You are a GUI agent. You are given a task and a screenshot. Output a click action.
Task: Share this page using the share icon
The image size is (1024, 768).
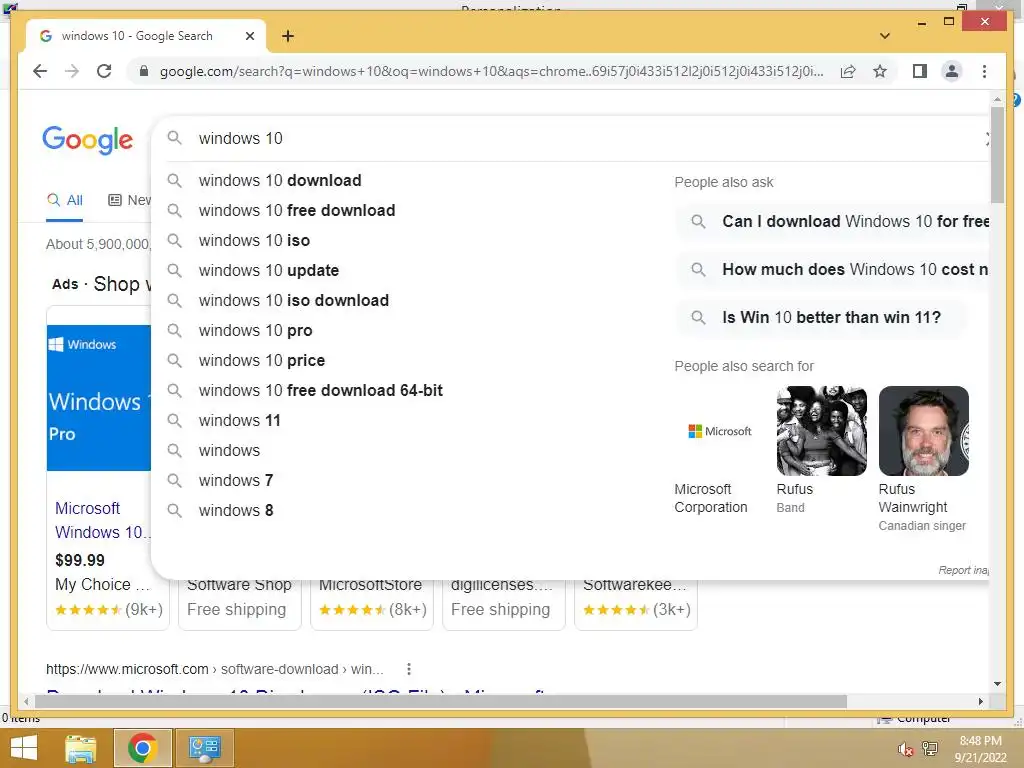848,71
